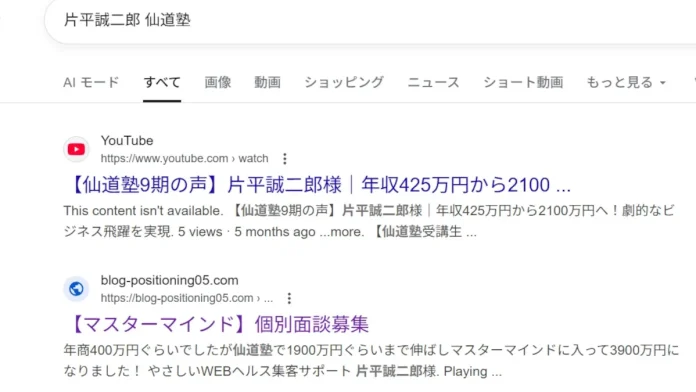The image size is (696, 392).
Task: Click the YouTube site name
Action: coord(127,141)
